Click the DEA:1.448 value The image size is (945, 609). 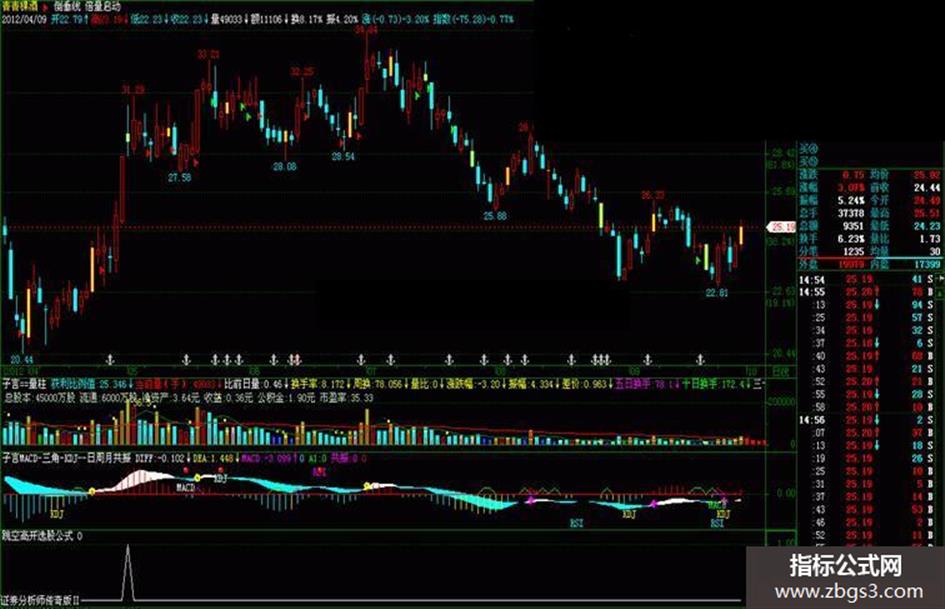(x=213, y=458)
